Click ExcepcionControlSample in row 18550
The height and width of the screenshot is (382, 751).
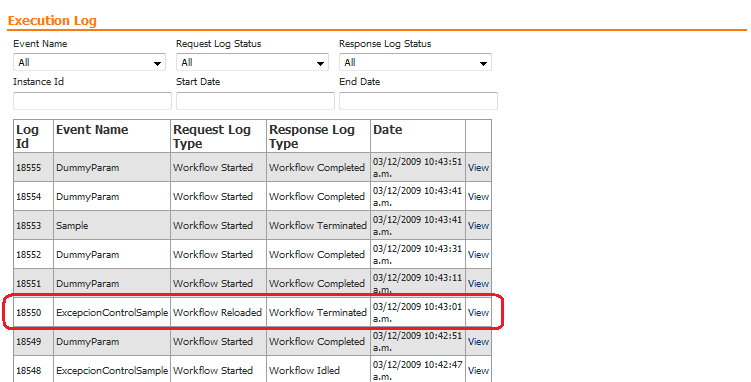112,313
